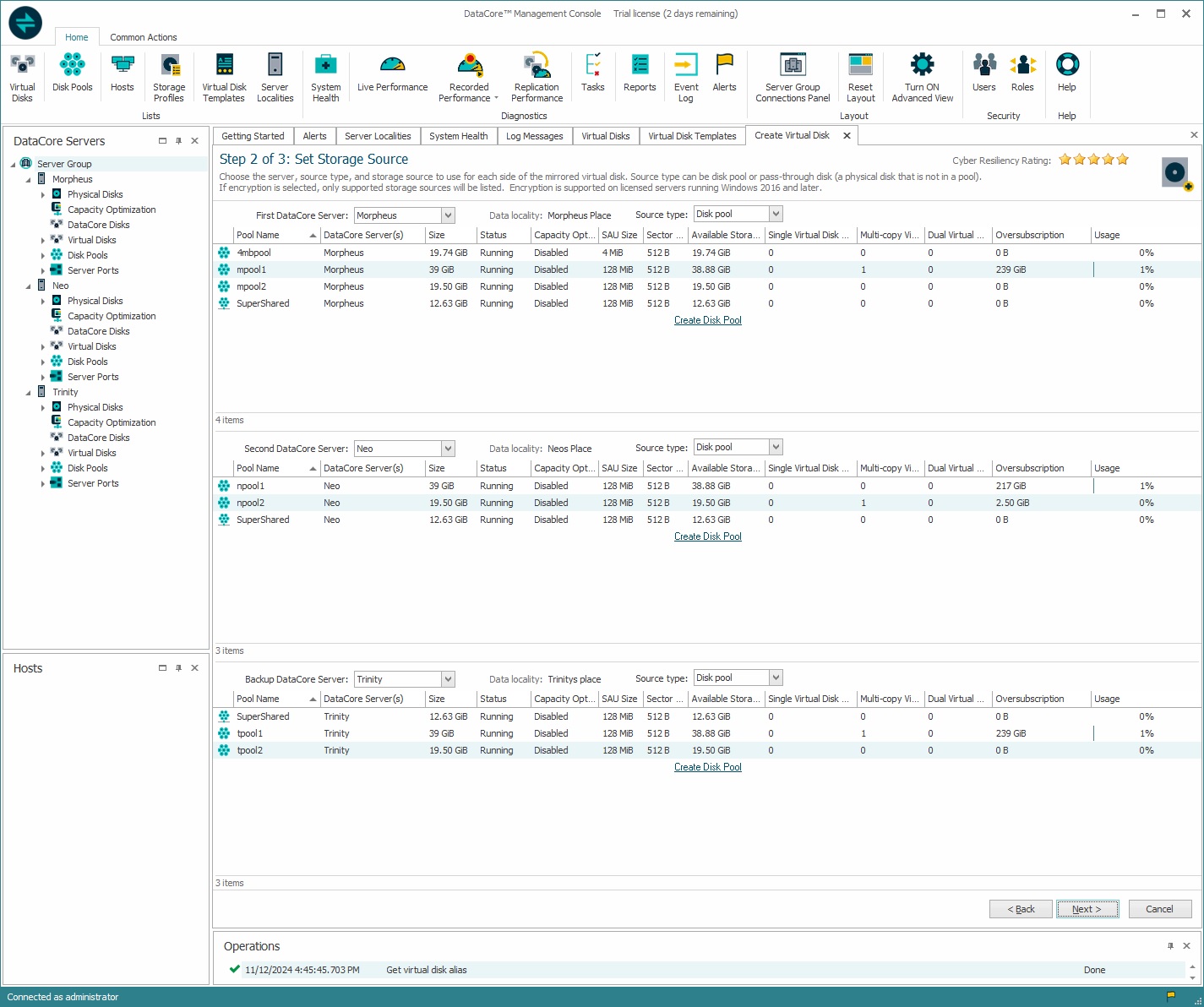
Task: Switch to the Log Messages tab
Action: 534,136
